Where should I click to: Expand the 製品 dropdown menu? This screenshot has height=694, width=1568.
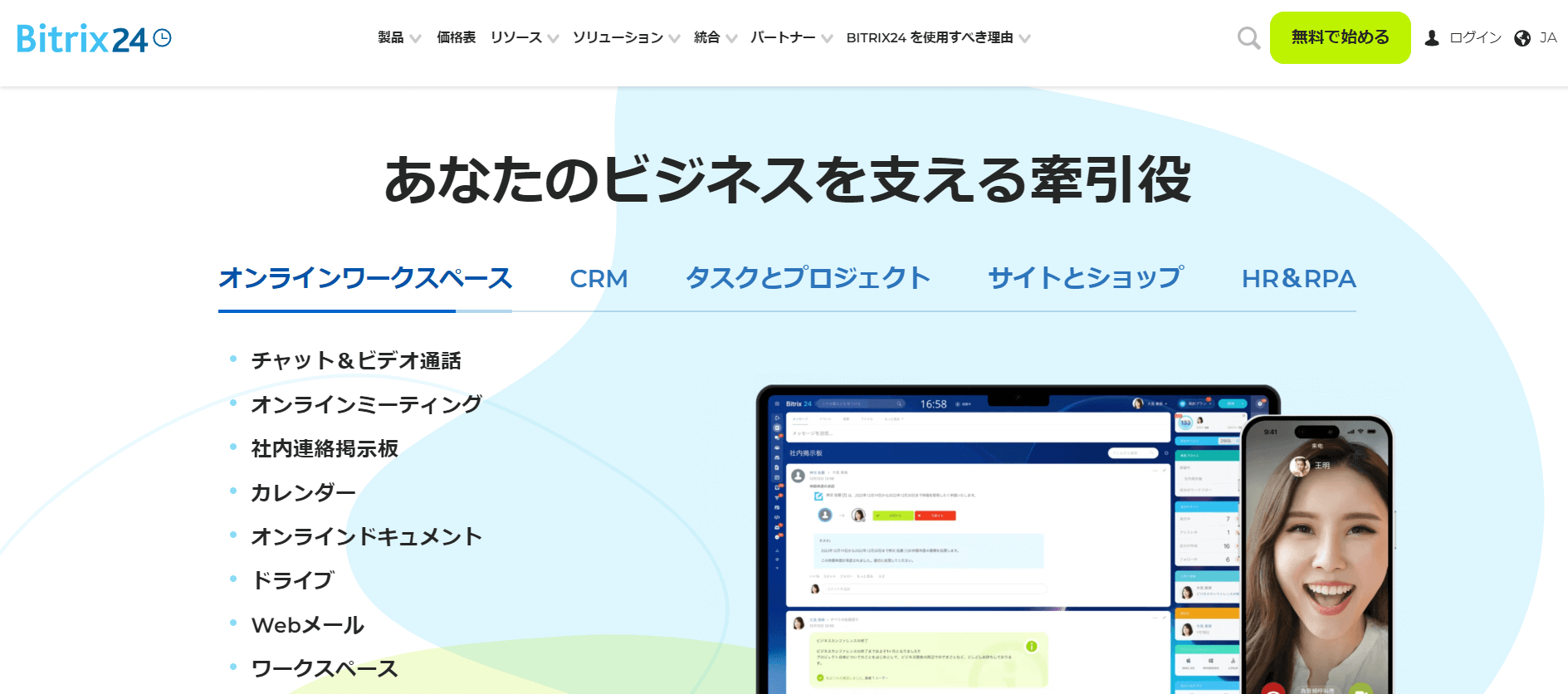399,37
